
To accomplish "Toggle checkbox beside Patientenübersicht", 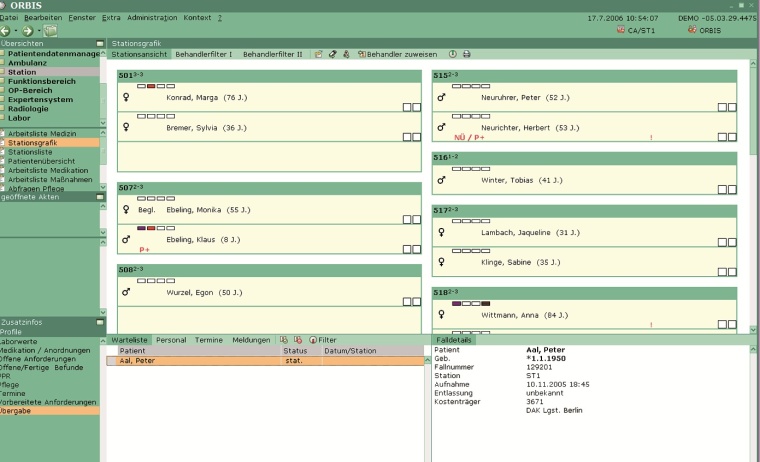I will pos(4,161).
